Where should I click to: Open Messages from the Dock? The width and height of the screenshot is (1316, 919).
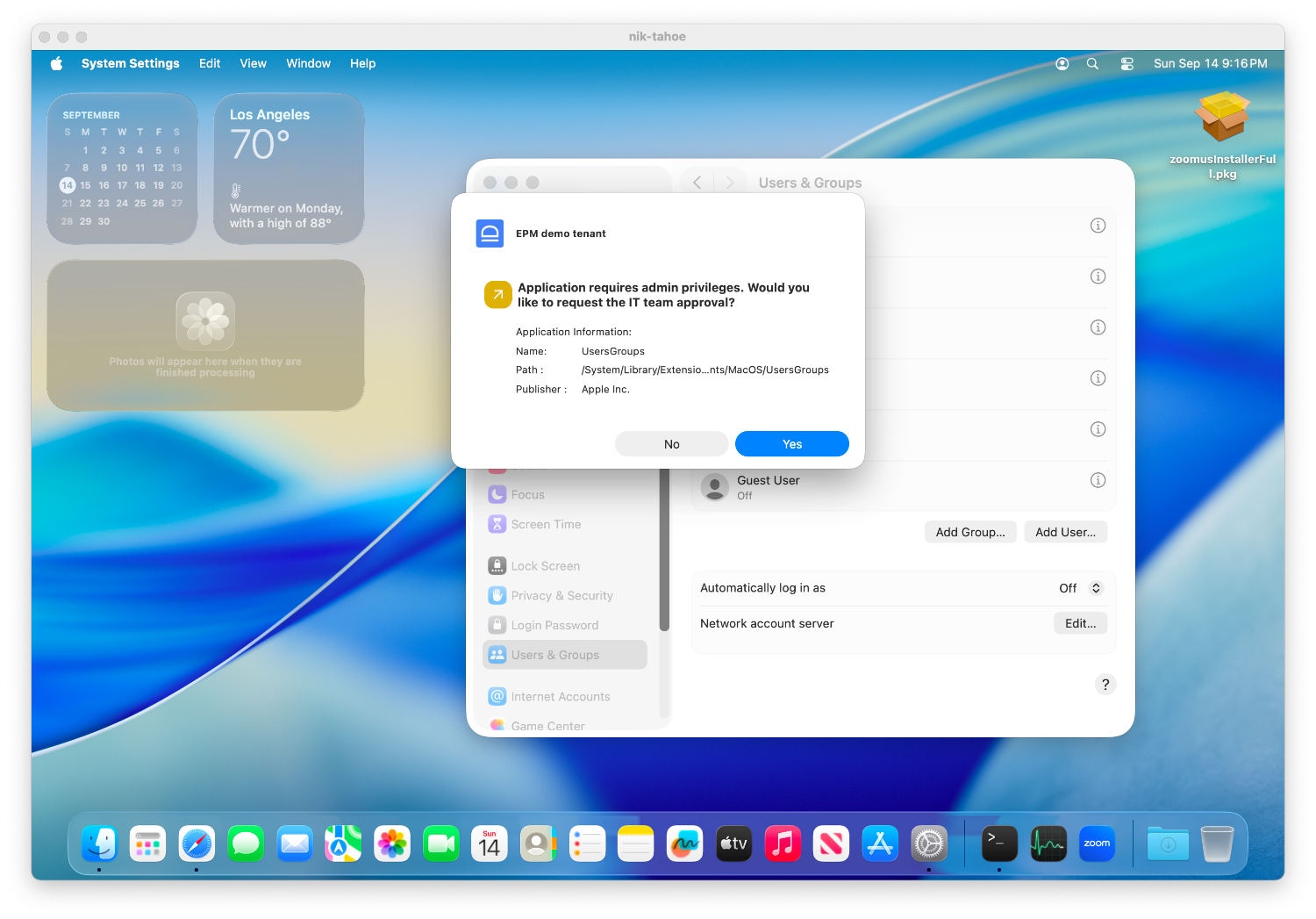246,844
